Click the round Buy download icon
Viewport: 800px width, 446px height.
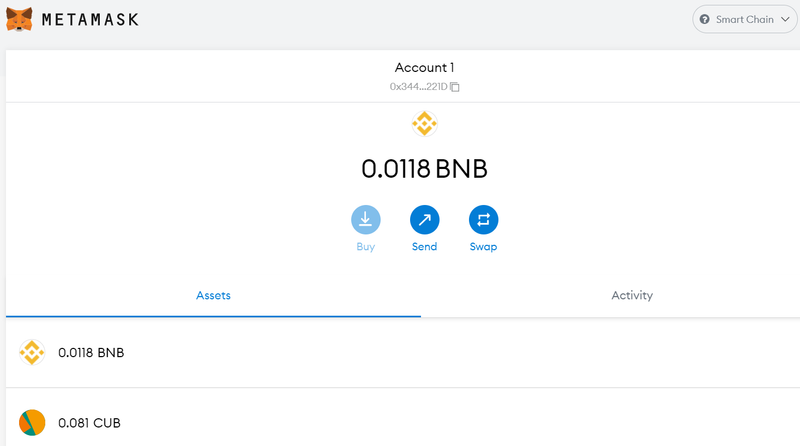365,219
